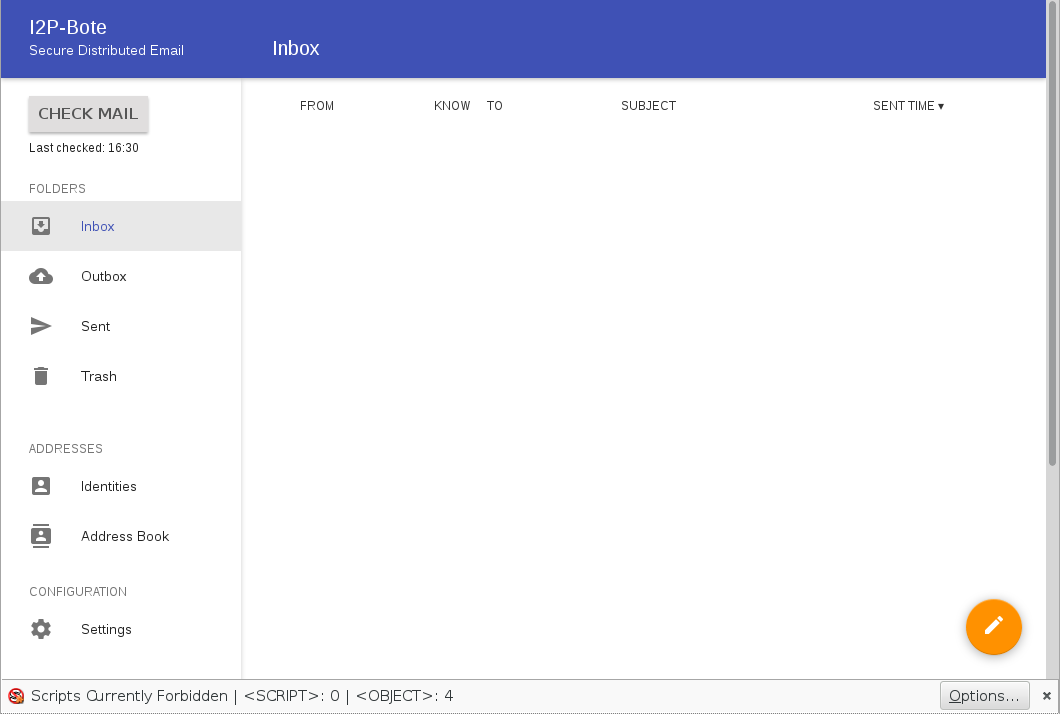This screenshot has height=714, width=1060.
Task: Click the Inbox folder tray icon
Action: pyautogui.click(x=41, y=226)
